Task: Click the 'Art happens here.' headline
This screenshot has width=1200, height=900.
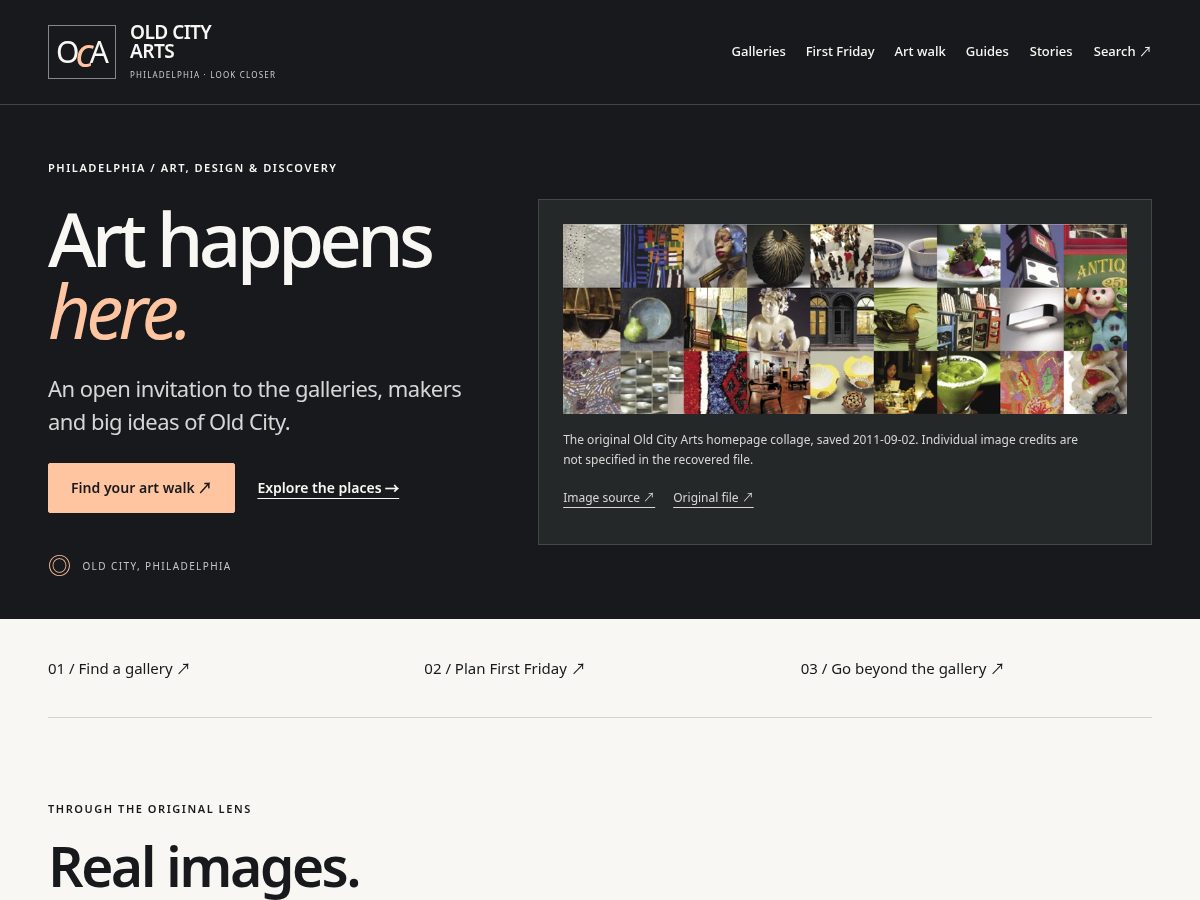Action: tap(240, 276)
